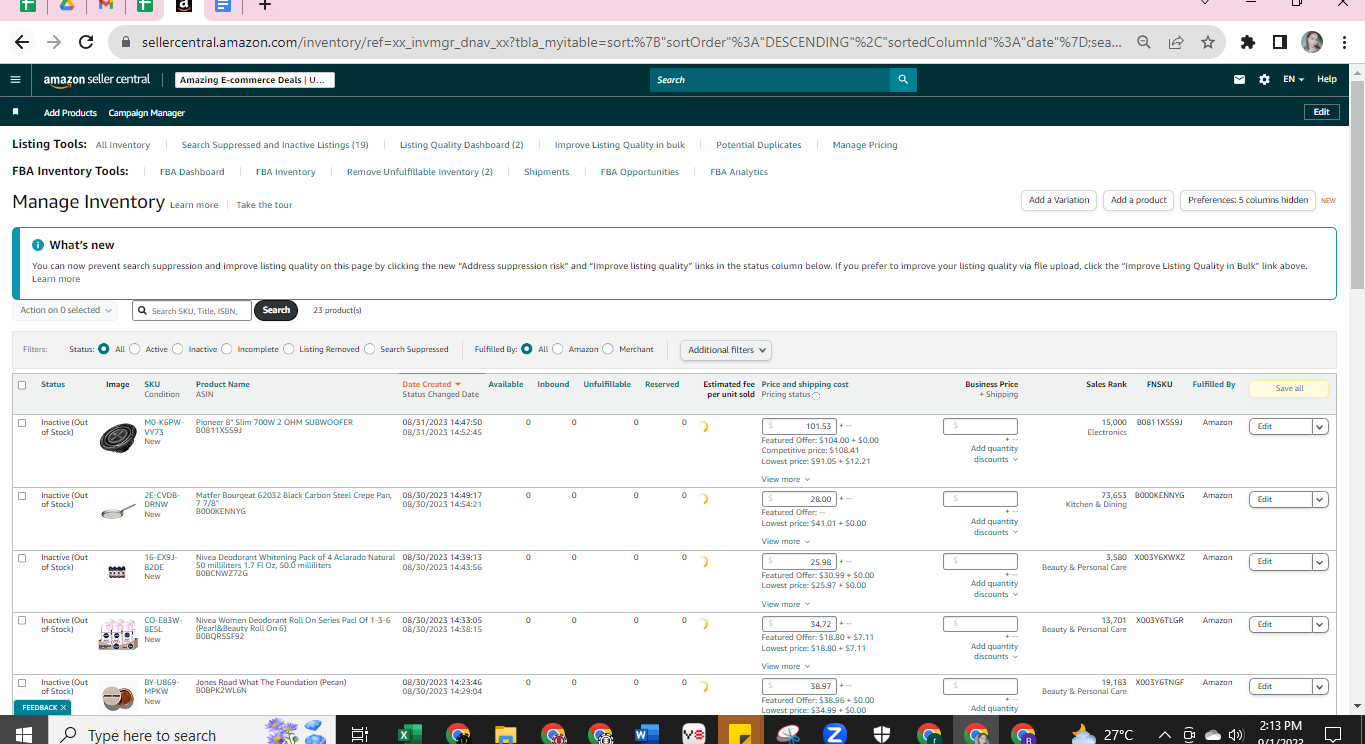Open the Chrome extensions puzzle icon
The height and width of the screenshot is (744, 1365).
1247,42
